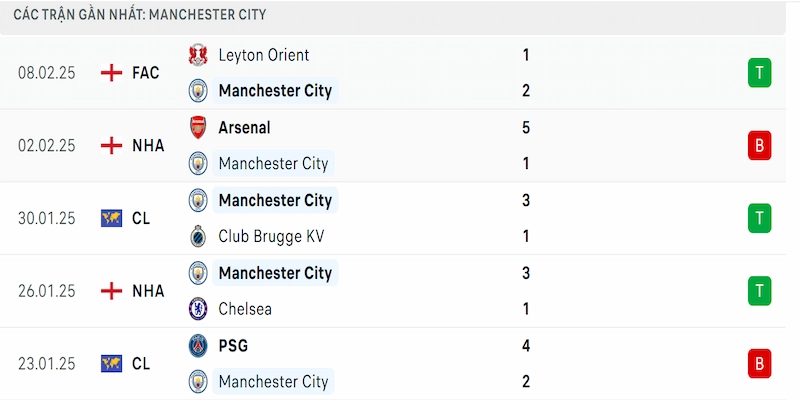Click the PSG club crest icon

(x=198, y=346)
